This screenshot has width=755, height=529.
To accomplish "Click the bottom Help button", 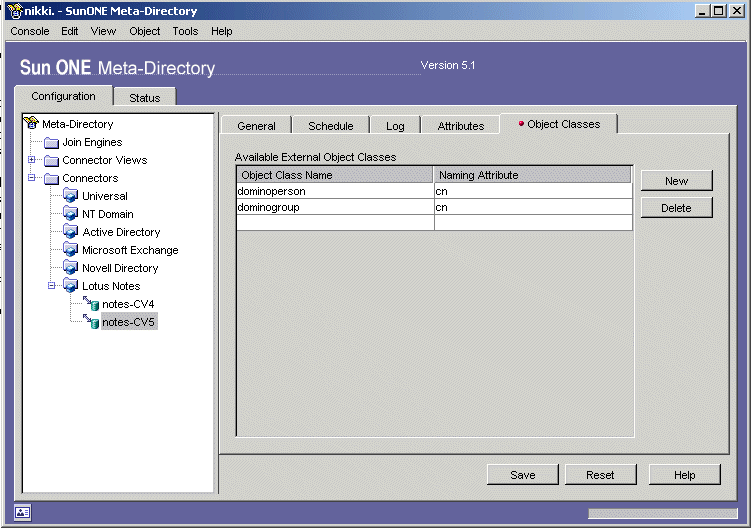I will coord(685,475).
